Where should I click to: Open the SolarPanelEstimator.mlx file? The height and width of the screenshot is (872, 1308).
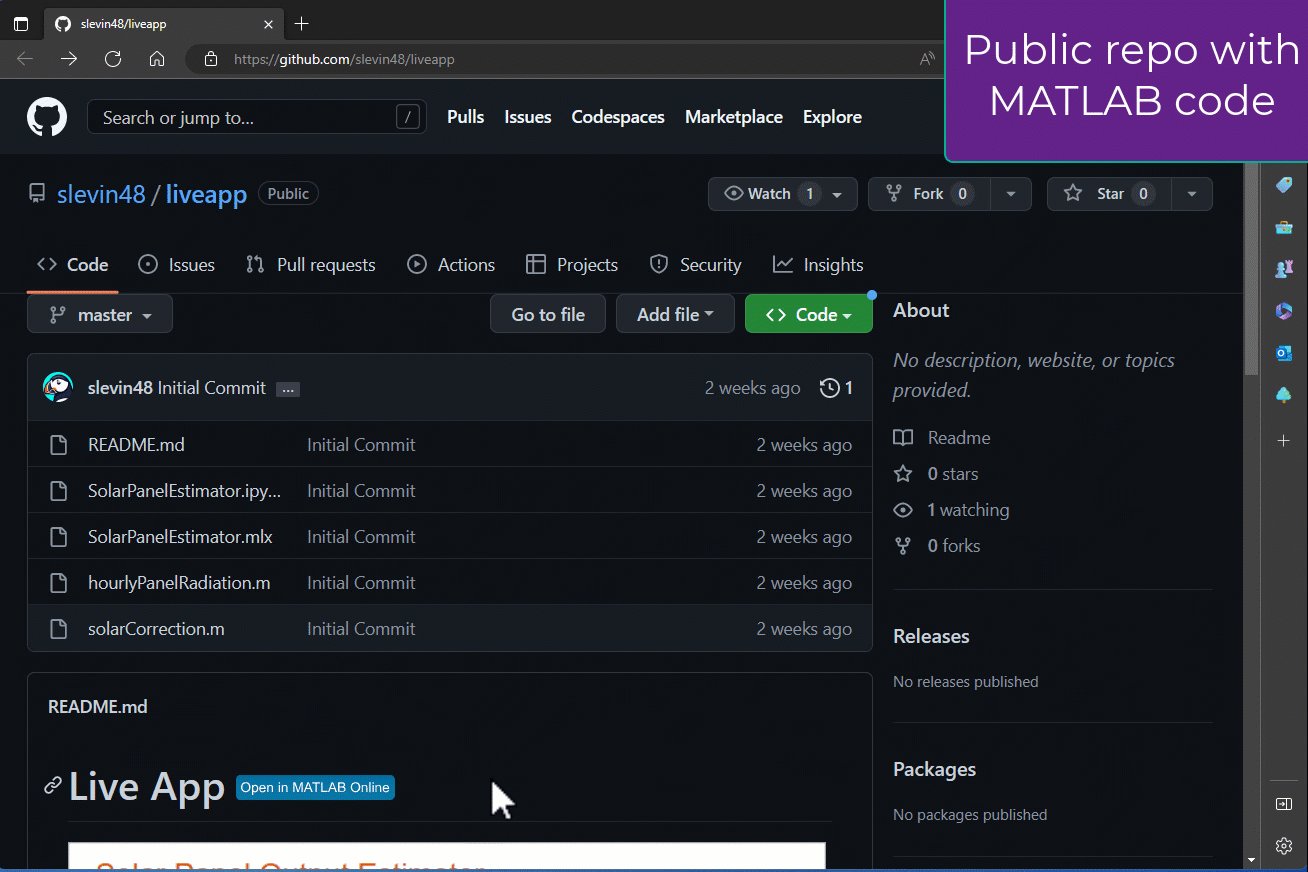pos(180,537)
